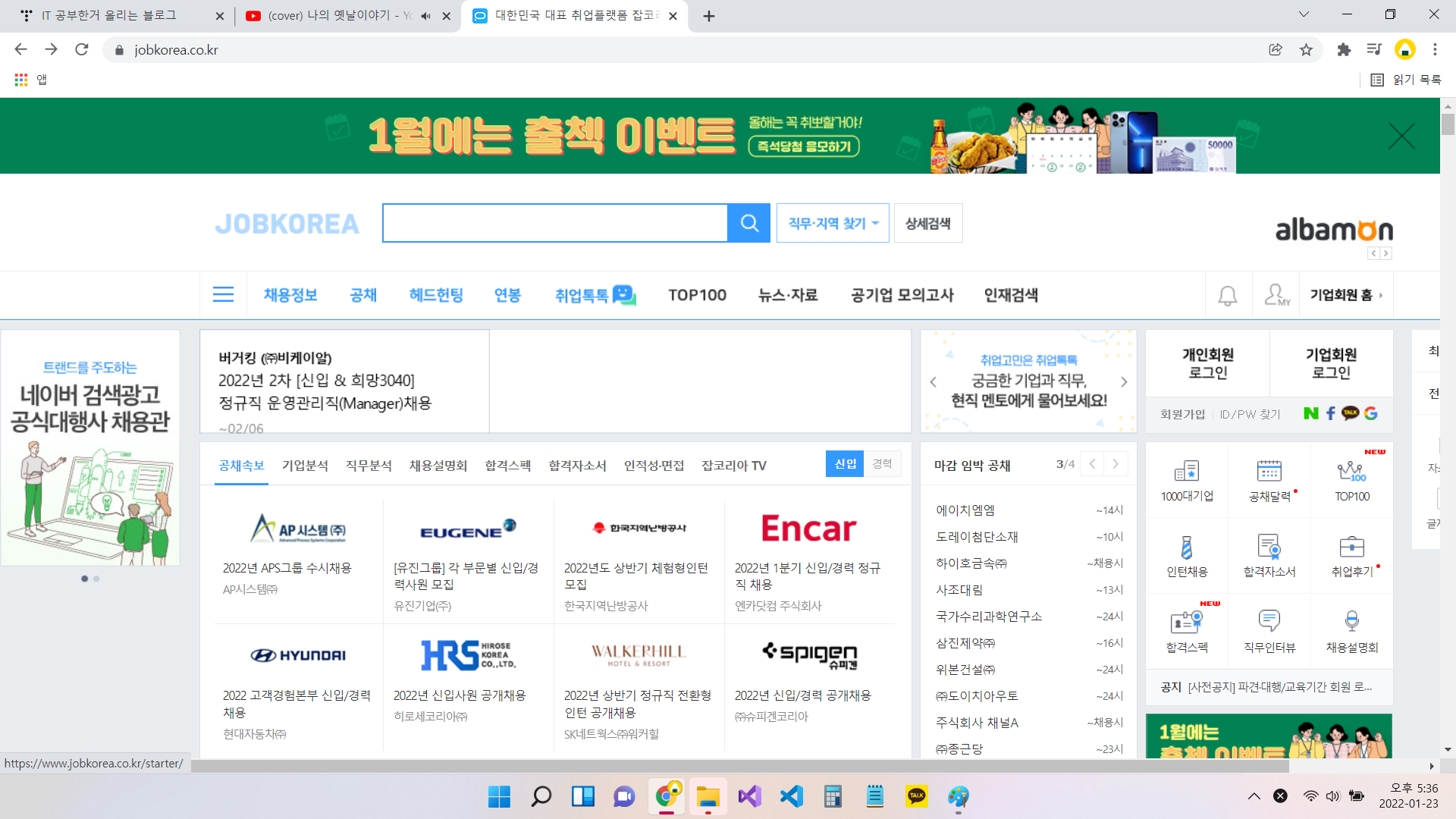
Task: Select the 신입 toggle button
Action: point(845,463)
